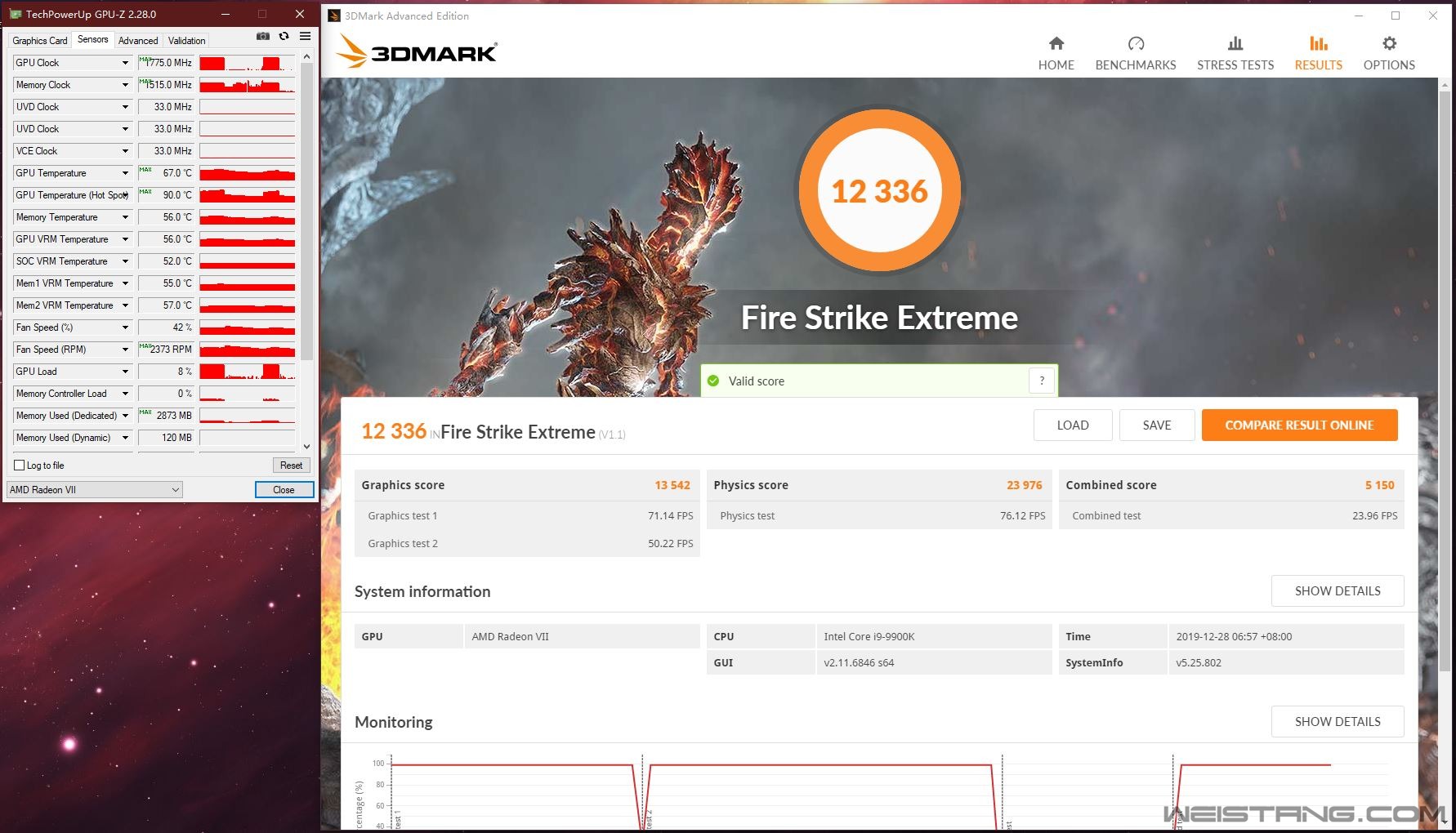This screenshot has height=833, width=1456.
Task: Switch to the Sensors tab
Action: pyautogui.click(x=92, y=39)
